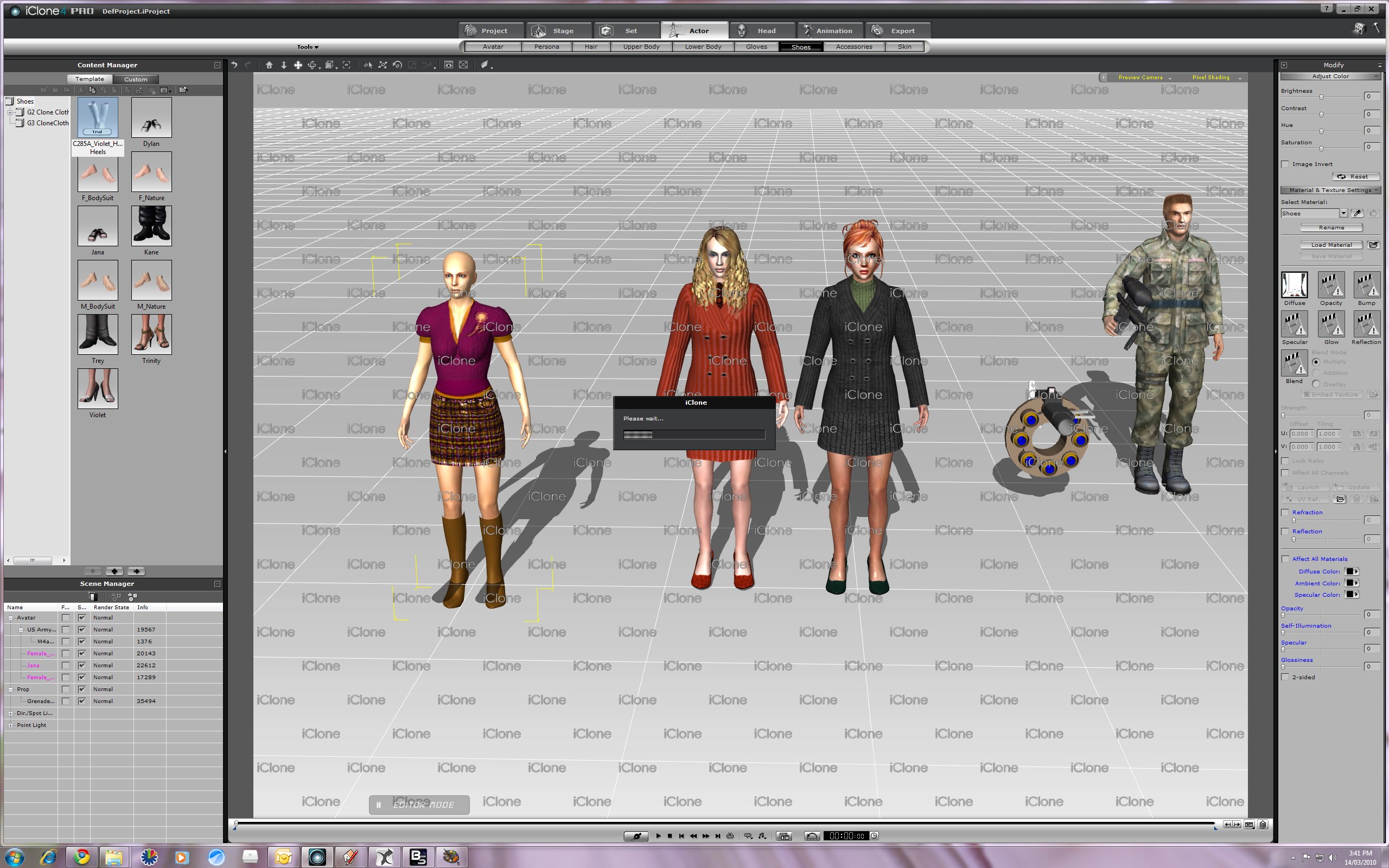Toggle the freeze checkbox for Grenade row
Image resolution: width=1389 pixels, height=868 pixels.
coord(66,701)
